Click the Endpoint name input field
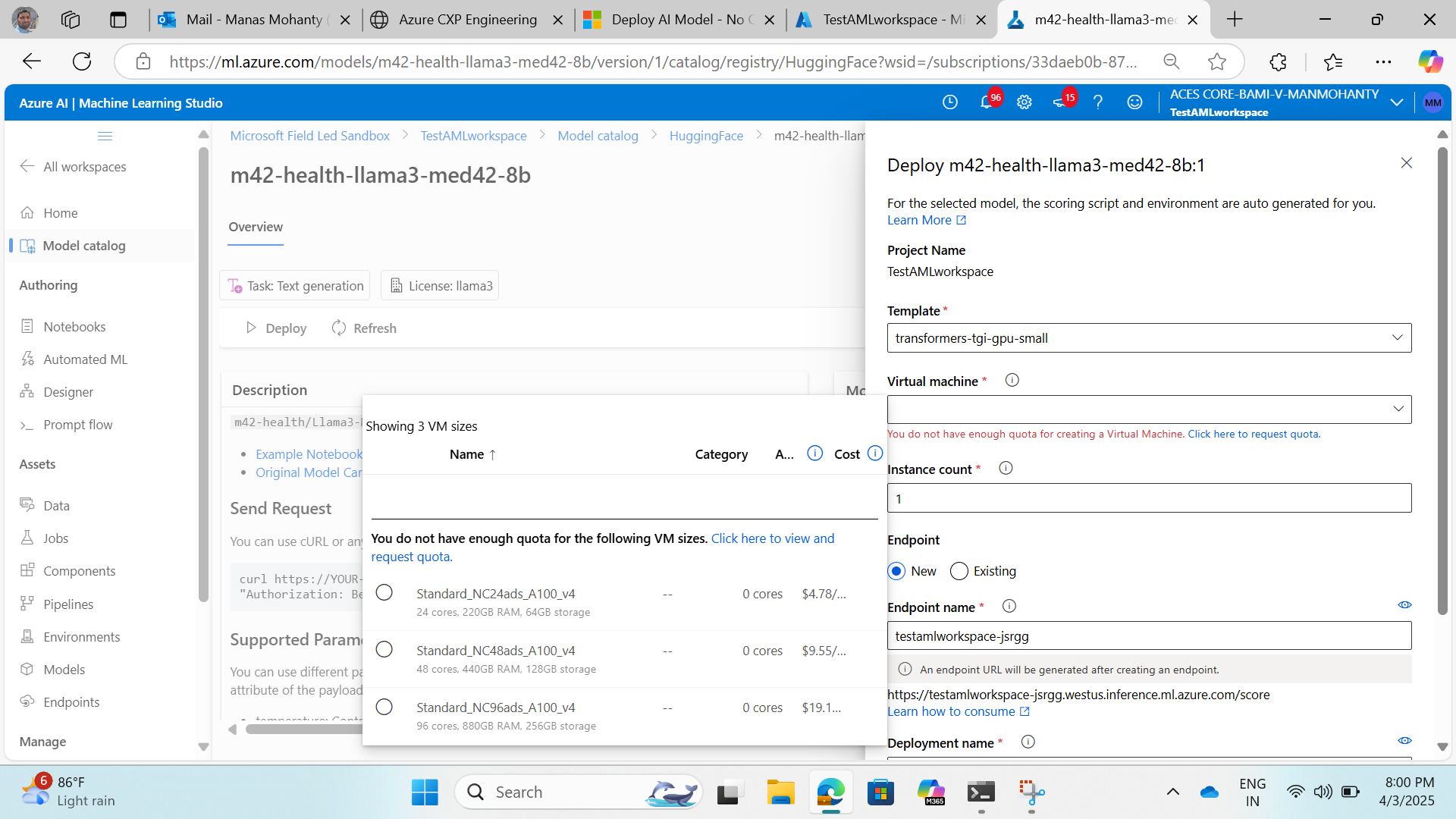The width and height of the screenshot is (1456, 819). [1149, 635]
